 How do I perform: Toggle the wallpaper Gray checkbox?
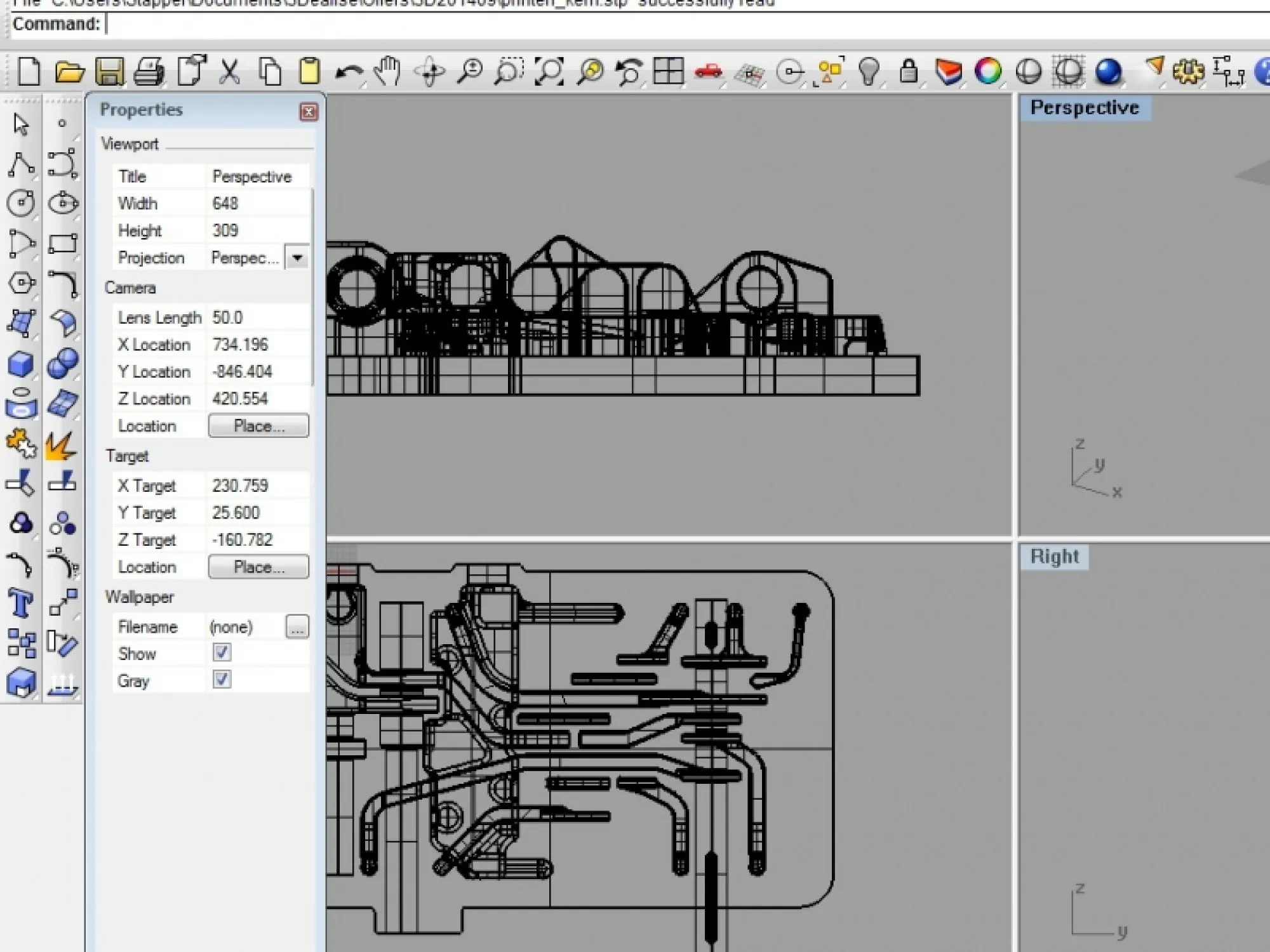(x=221, y=680)
